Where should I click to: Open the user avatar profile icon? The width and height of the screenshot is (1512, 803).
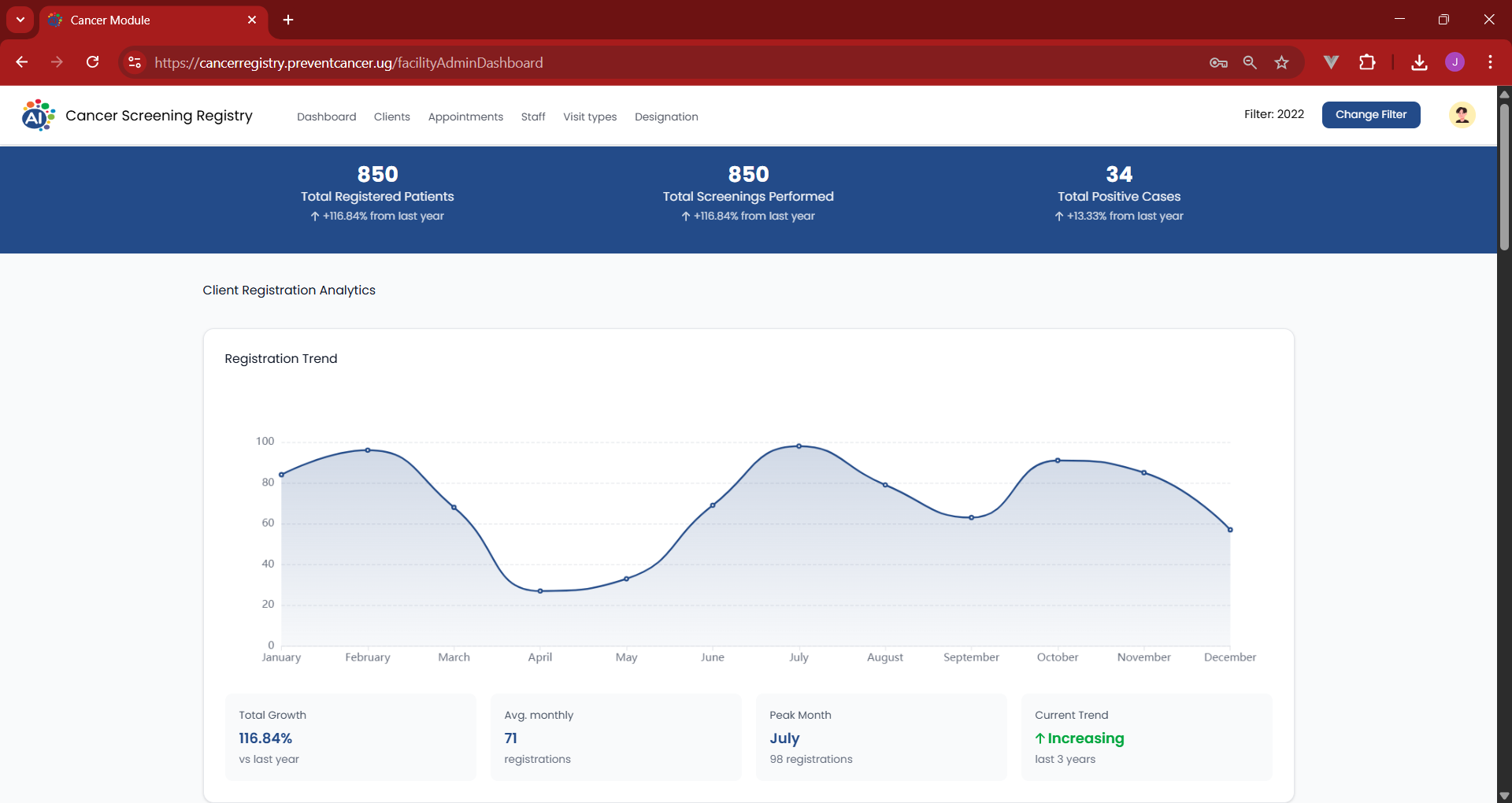tap(1462, 115)
